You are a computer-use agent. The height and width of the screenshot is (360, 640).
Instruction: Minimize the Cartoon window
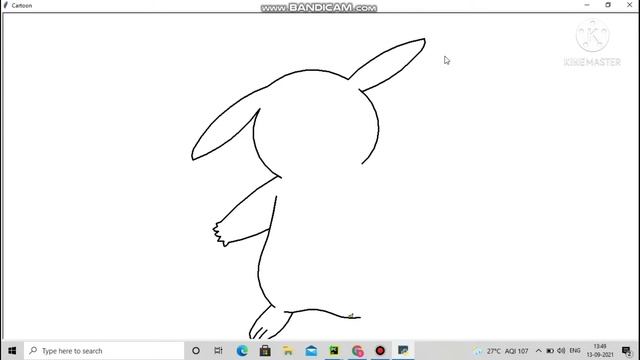tap(587, 5)
